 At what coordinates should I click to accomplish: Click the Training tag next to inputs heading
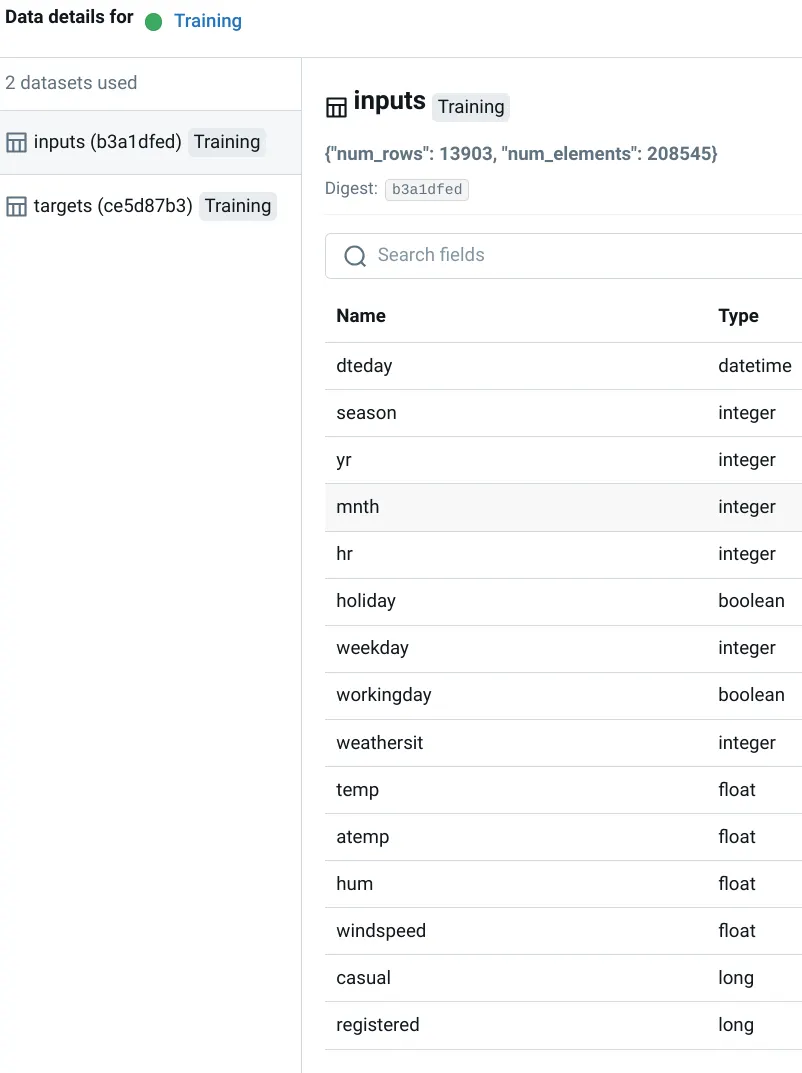[471, 107]
